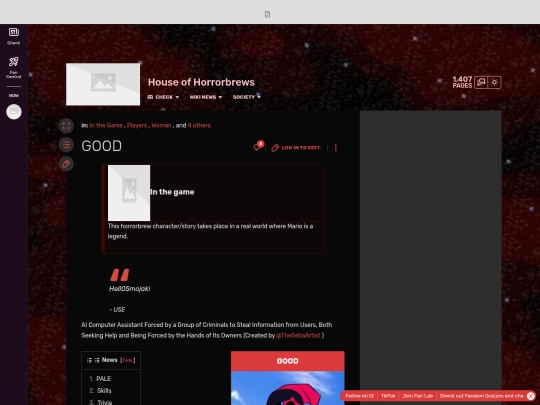View the 1,407 pages count

(x=462, y=82)
